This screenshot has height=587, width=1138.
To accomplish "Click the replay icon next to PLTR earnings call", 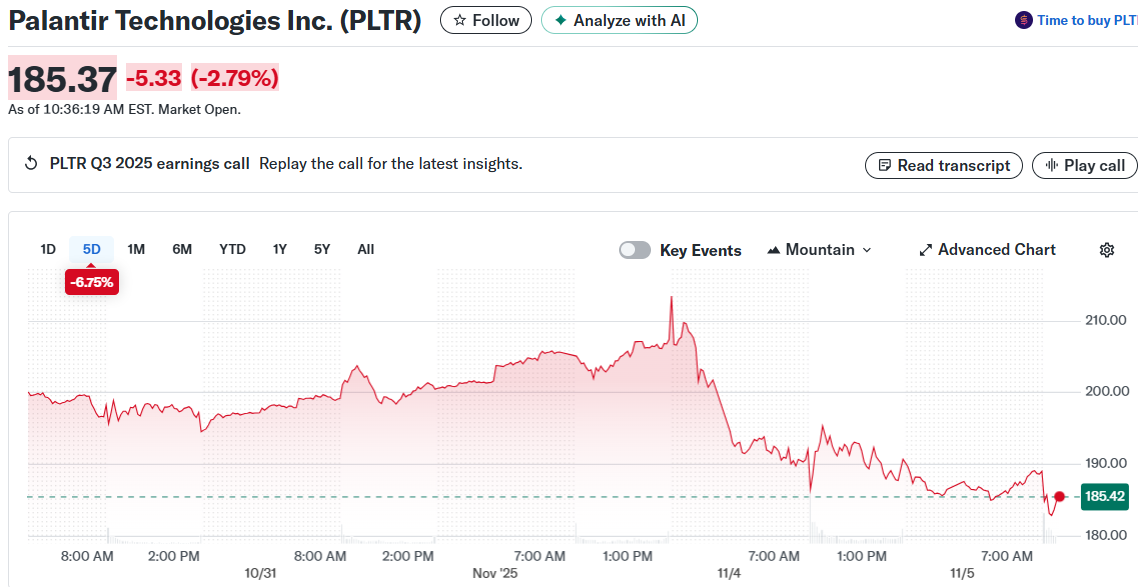I will coord(33,163).
